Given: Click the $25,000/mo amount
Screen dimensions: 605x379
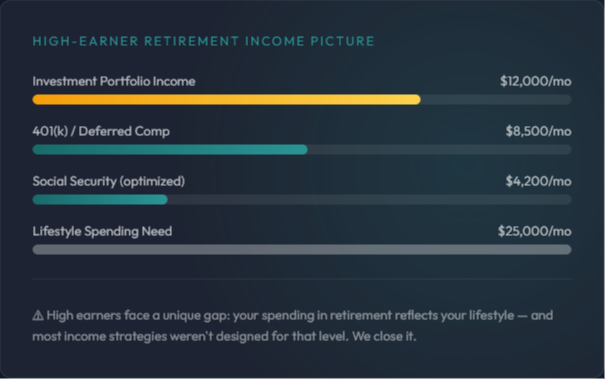Looking at the screenshot, I should point(534,231).
